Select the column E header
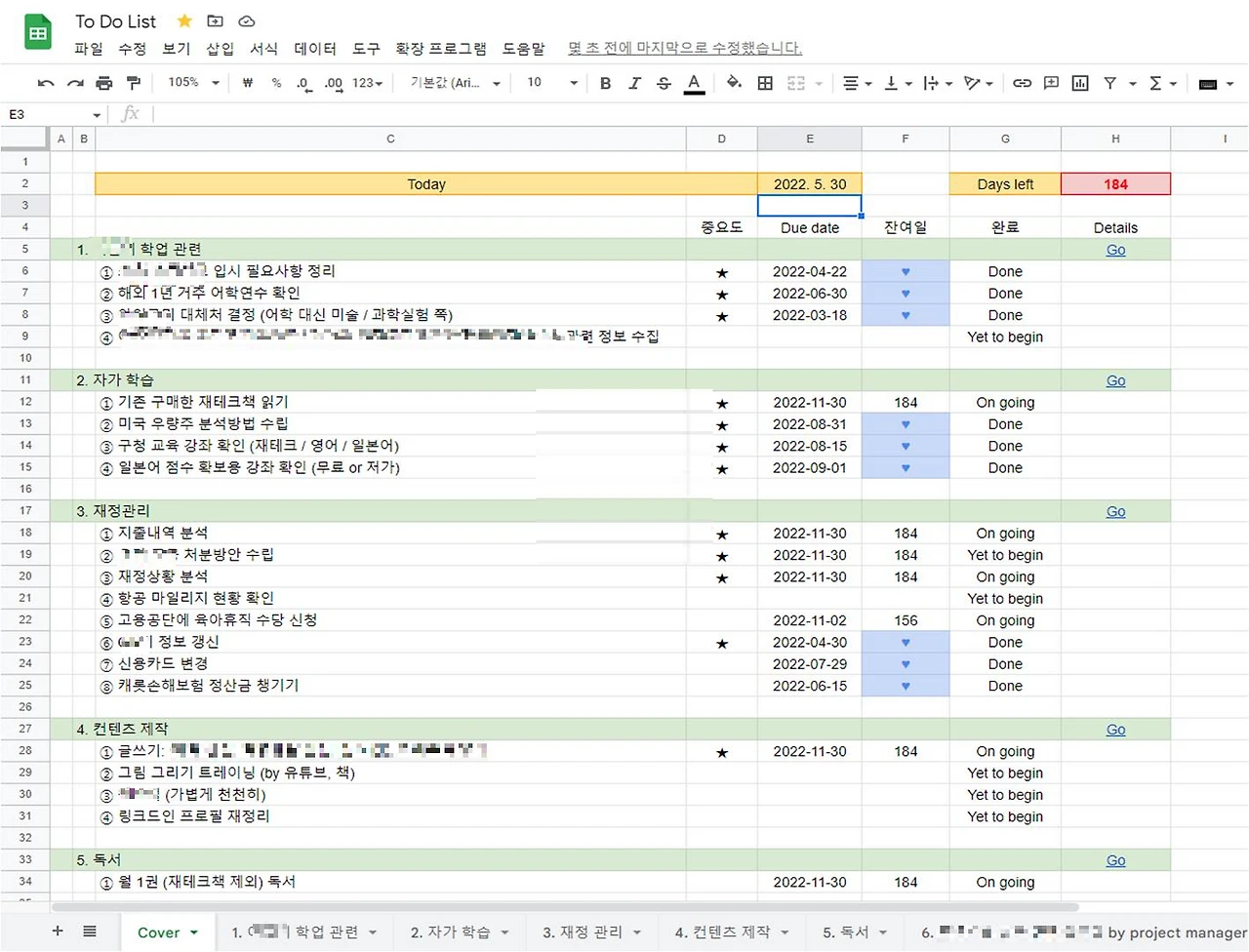This screenshot has width=1249, height=952. [x=810, y=139]
